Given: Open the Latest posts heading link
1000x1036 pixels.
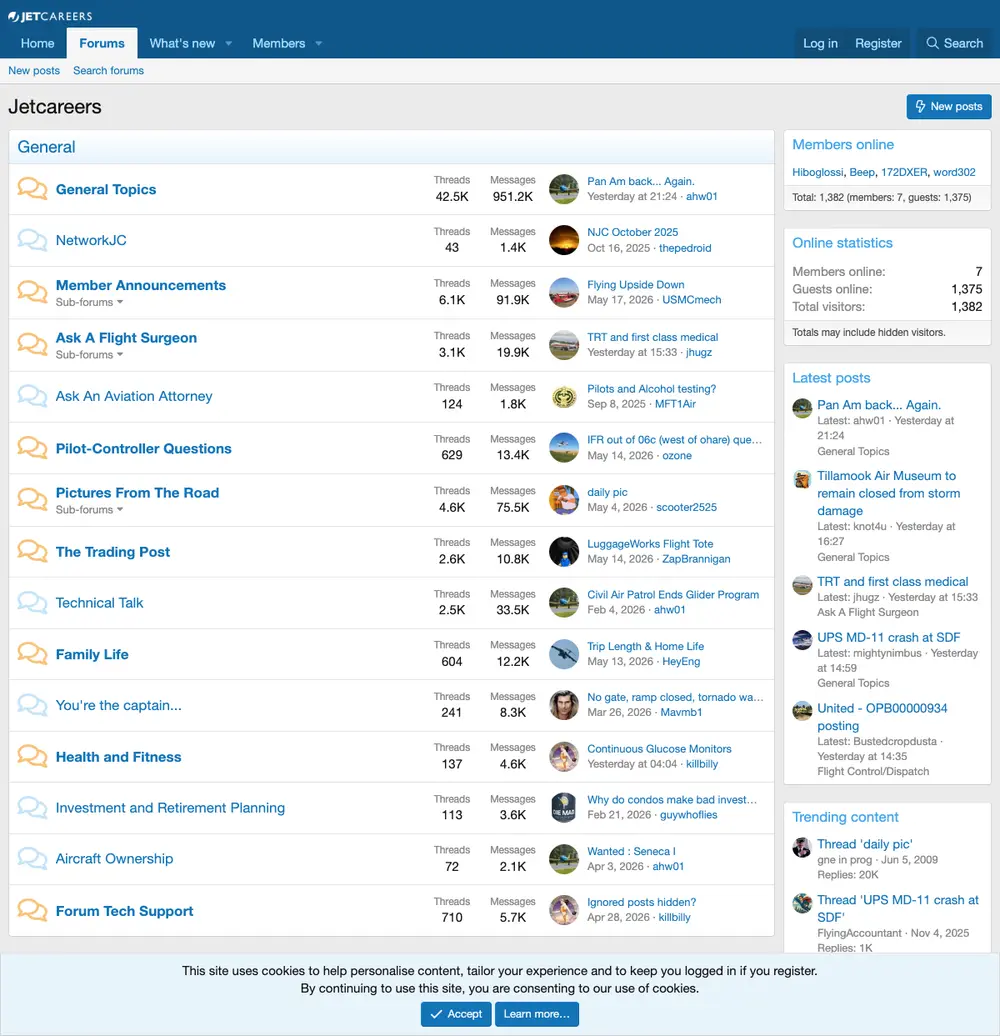Looking at the screenshot, I should [831, 378].
